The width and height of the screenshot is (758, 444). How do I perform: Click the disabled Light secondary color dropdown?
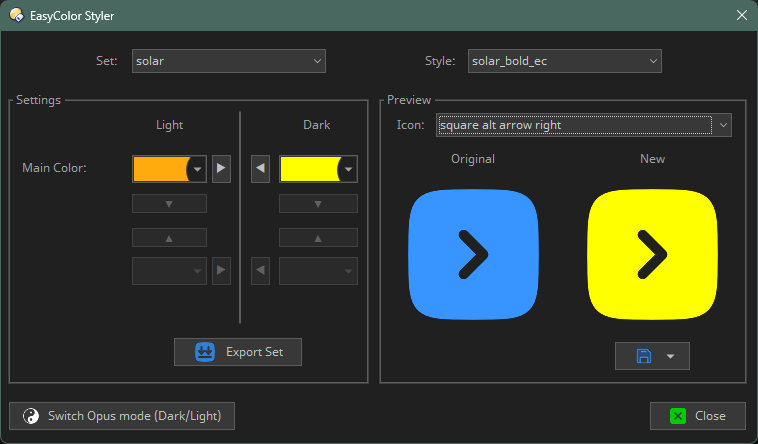point(169,271)
